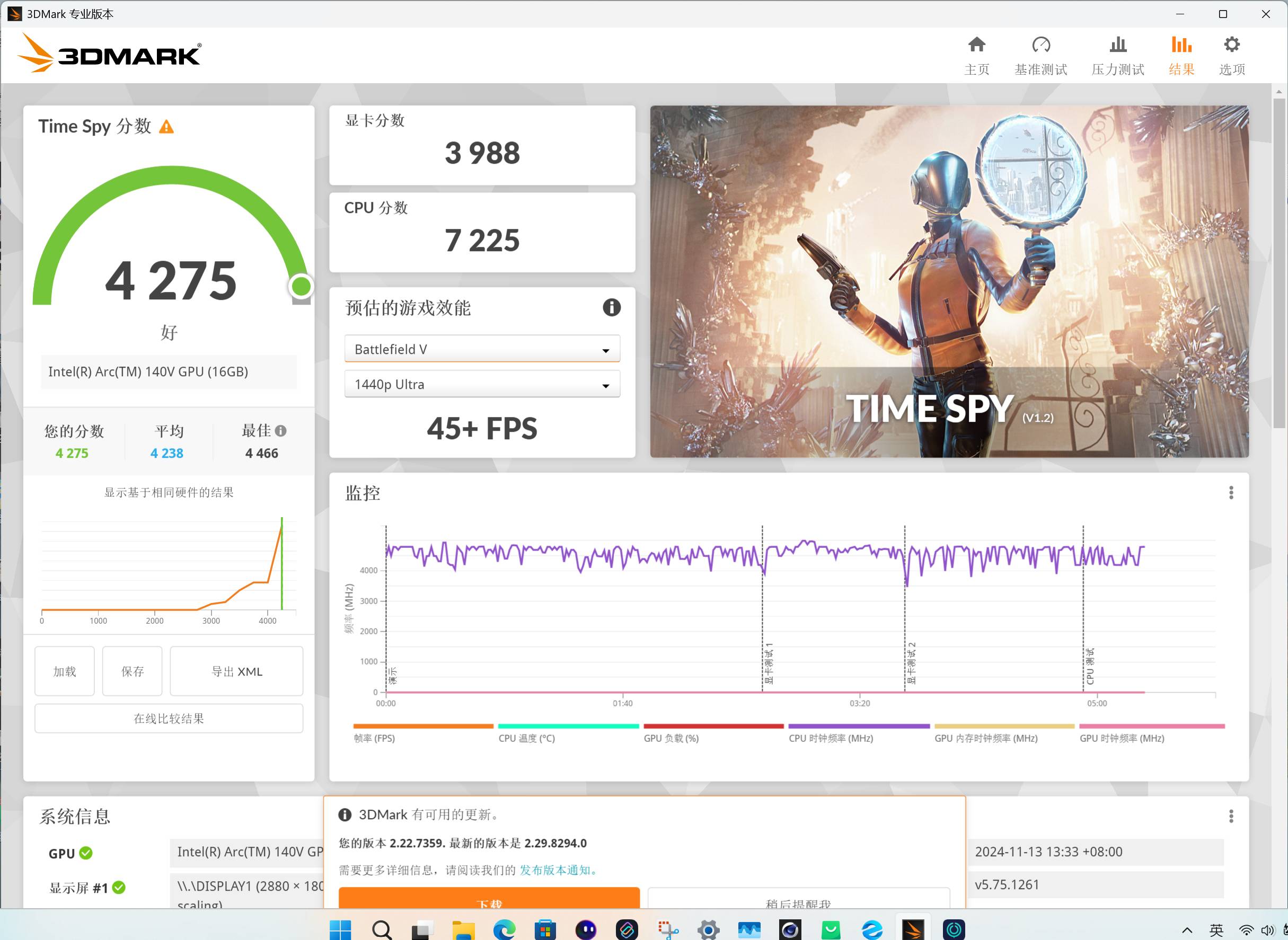Open Microsoft Store from taskbar
The image size is (1288, 940).
545,930
